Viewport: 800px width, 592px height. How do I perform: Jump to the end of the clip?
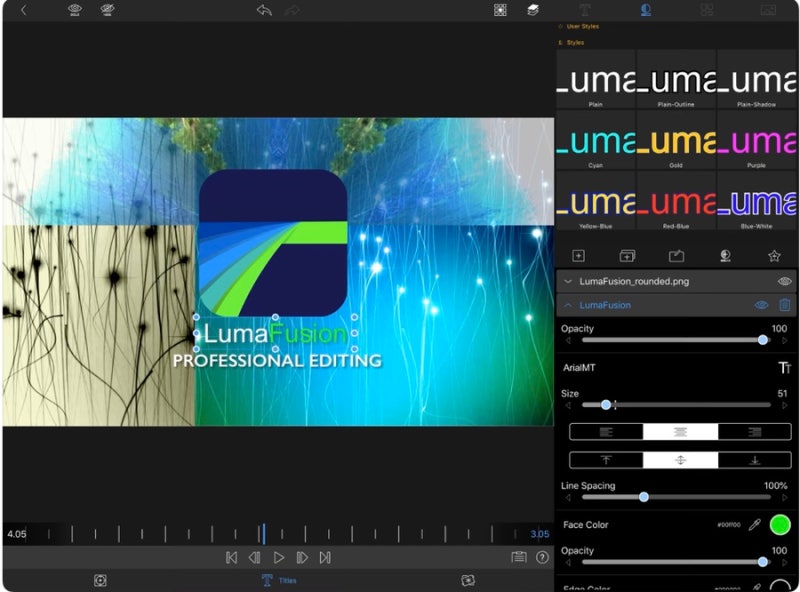click(325, 558)
